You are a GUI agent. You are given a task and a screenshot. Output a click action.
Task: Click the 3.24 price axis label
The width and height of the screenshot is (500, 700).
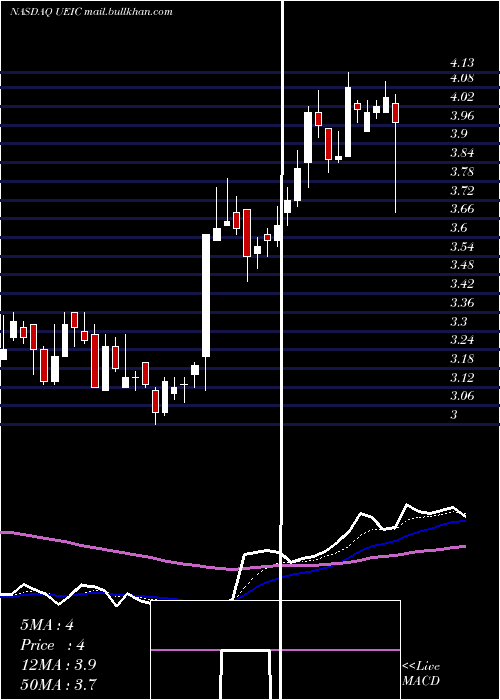(462, 340)
